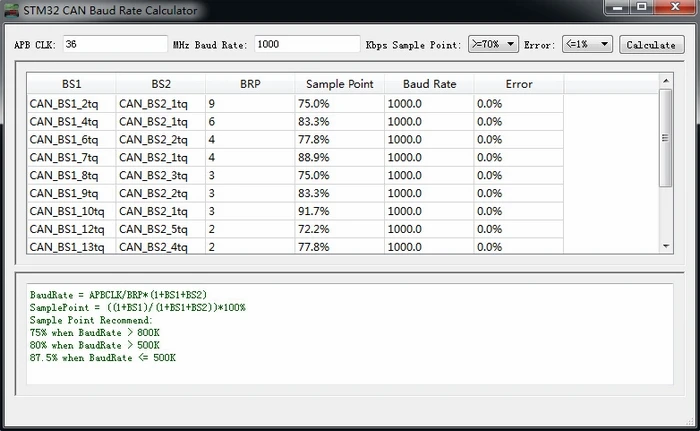700x431 pixels.
Task: Close the calculator window
Action: 675,7
